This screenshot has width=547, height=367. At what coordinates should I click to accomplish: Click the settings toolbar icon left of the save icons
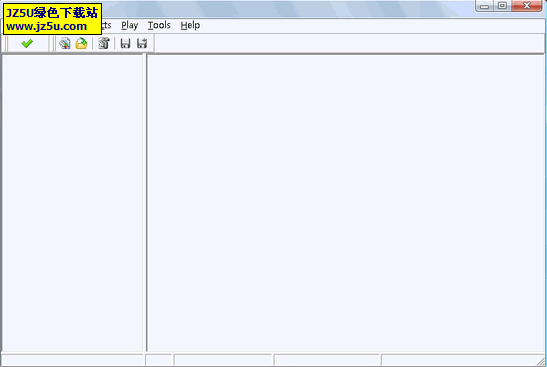(x=104, y=43)
